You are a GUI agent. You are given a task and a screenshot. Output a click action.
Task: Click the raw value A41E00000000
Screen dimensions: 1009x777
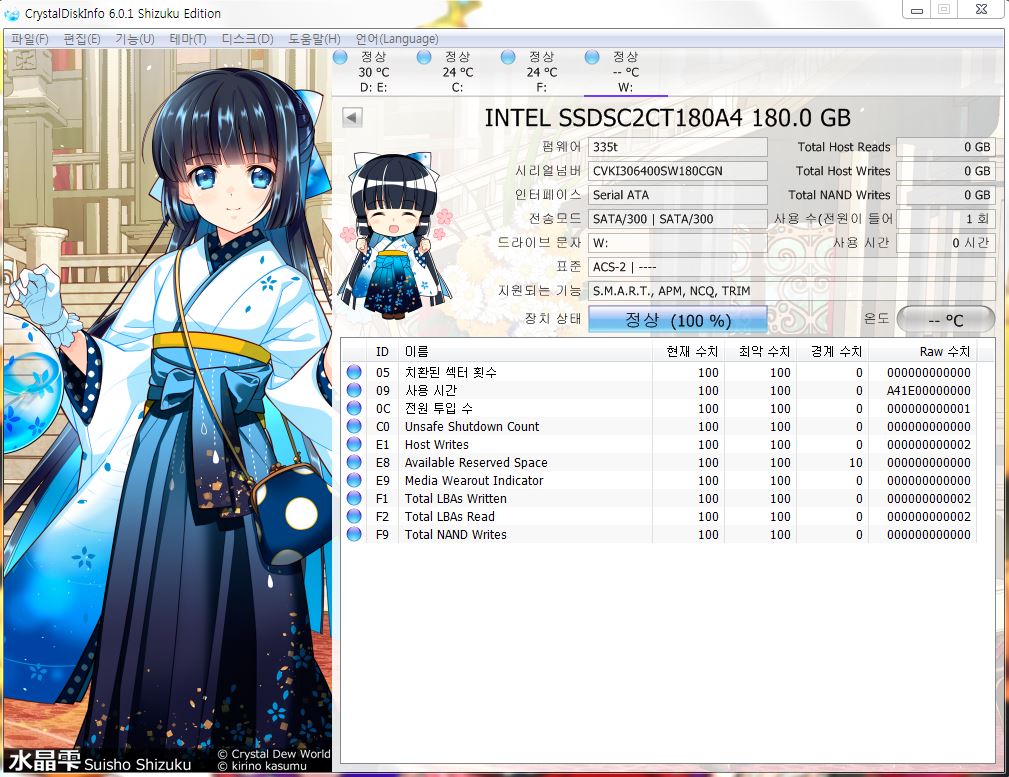929,390
